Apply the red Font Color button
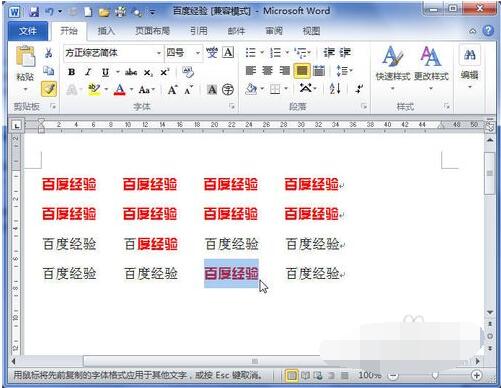The height and width of the screenshot is (388, 501). point(120,89)
